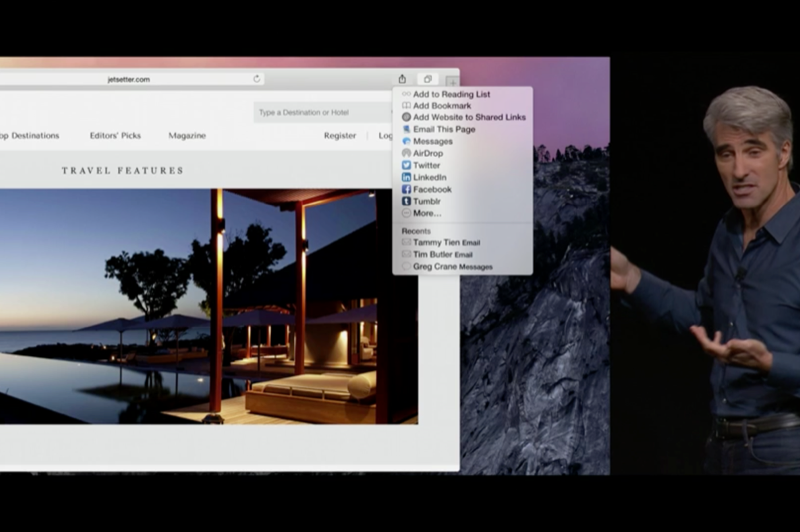This screenshot has height=532, width=800.
Task: Choose Facebook from the share menu
Action: click(x=432, y=189)
